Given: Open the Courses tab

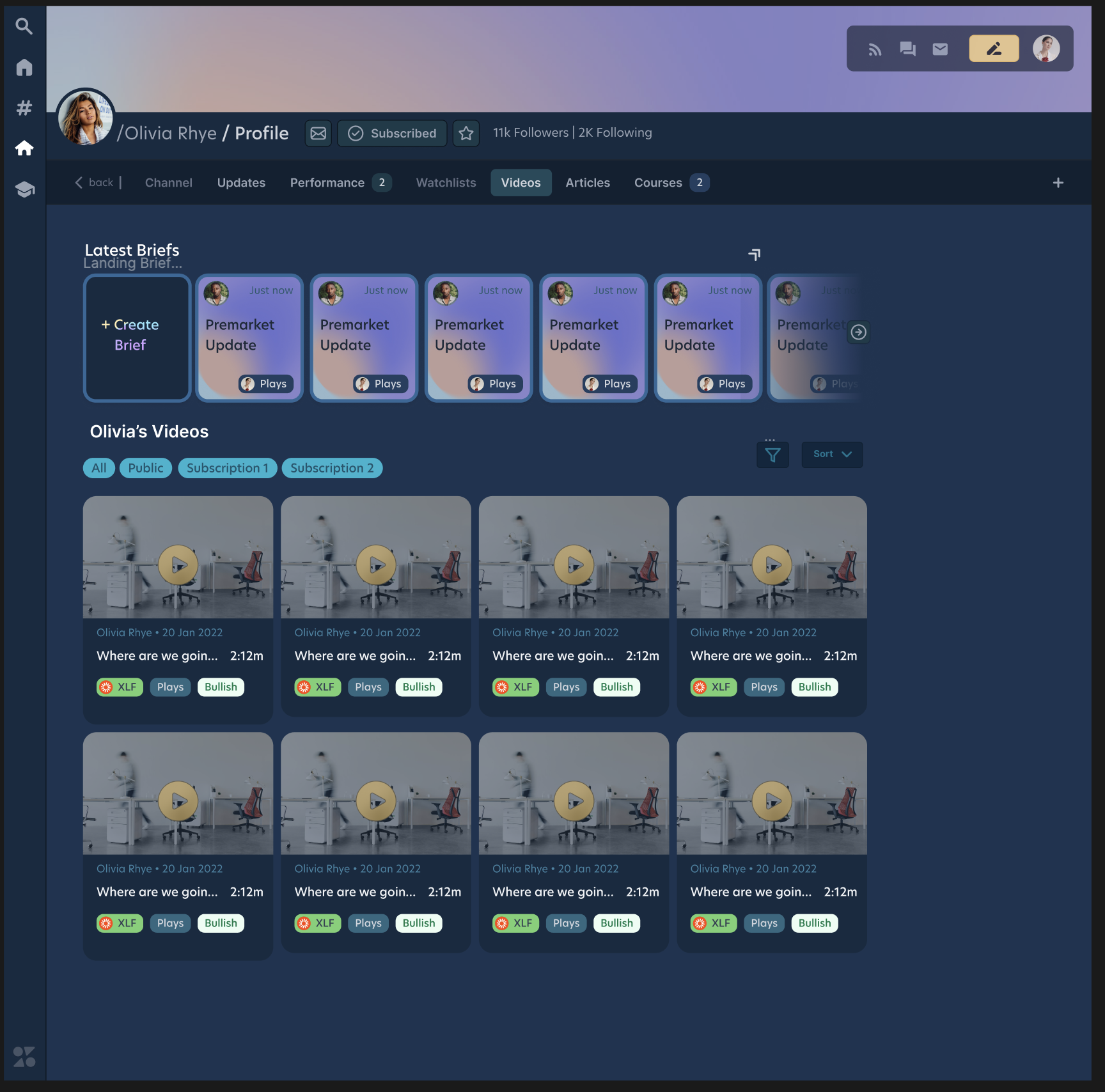Looking at the screenshot, I should [x=671, y=183].
